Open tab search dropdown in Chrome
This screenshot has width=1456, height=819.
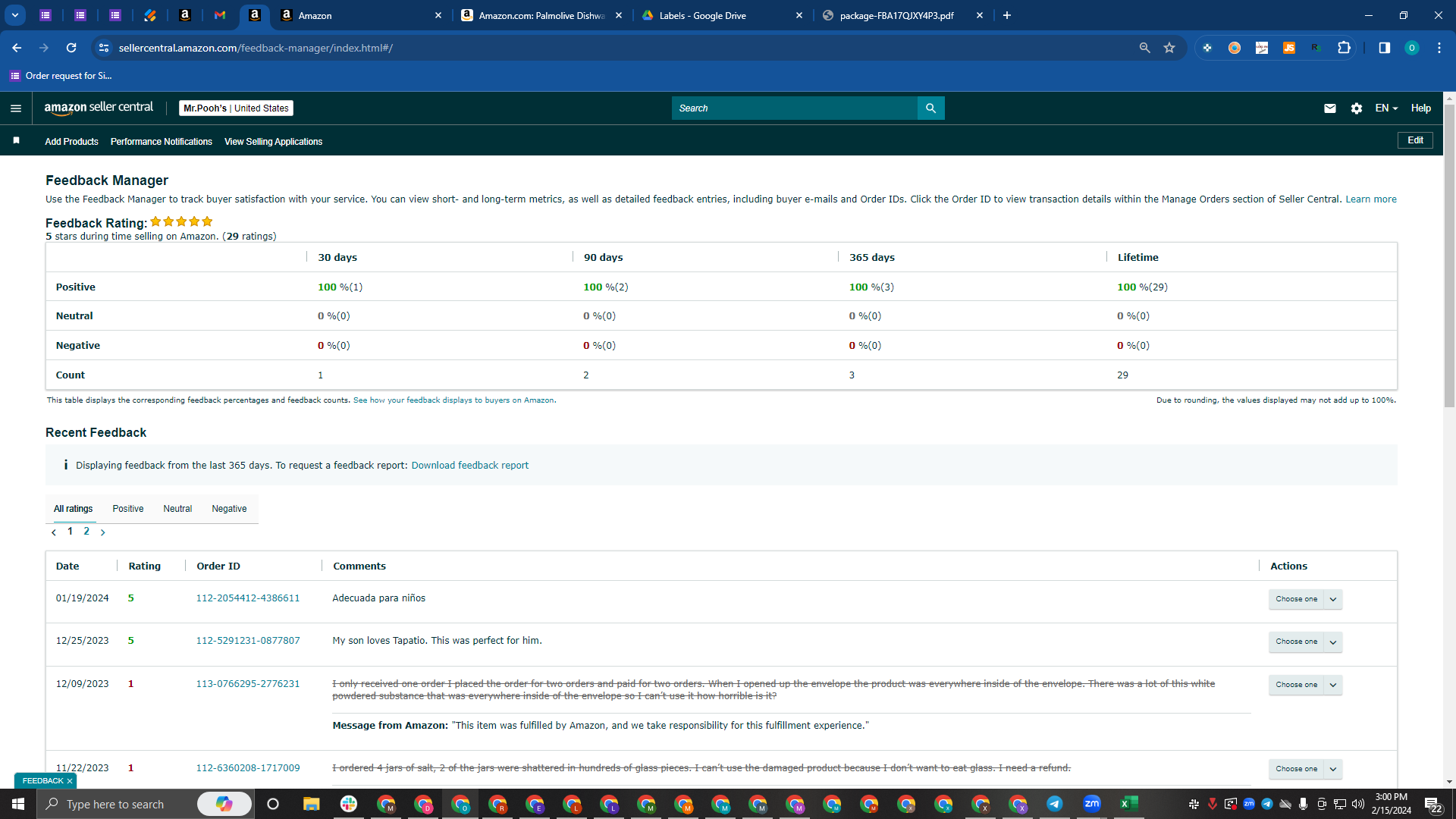point(15,15)
